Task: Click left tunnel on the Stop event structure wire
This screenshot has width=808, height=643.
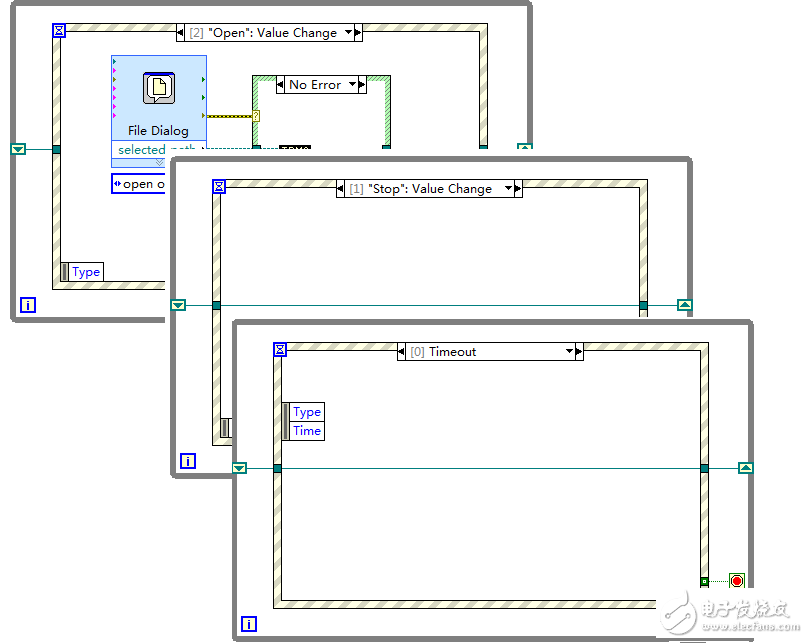Action: tap(217, 306)
